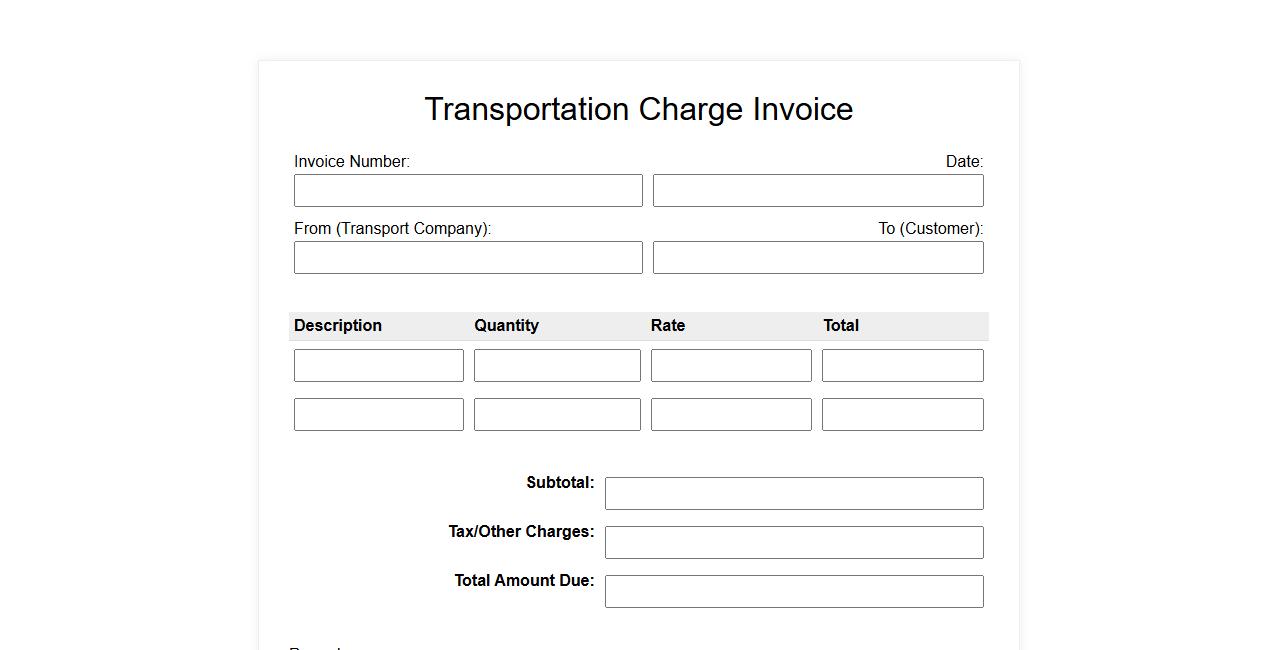
Task: Click the Tax/Other Charges input field
Action: tap(794, 543)
